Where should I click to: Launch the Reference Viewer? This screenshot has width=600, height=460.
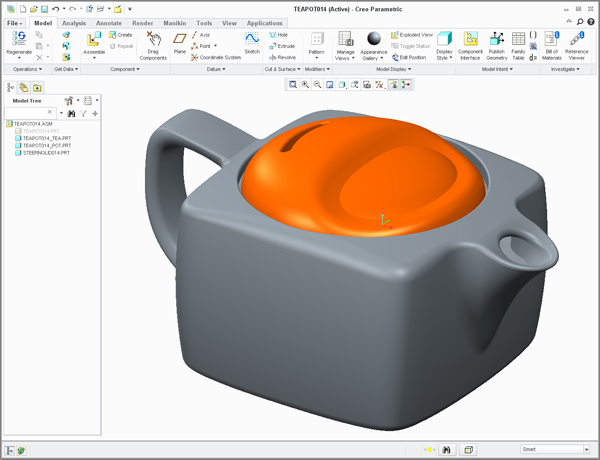577,43
